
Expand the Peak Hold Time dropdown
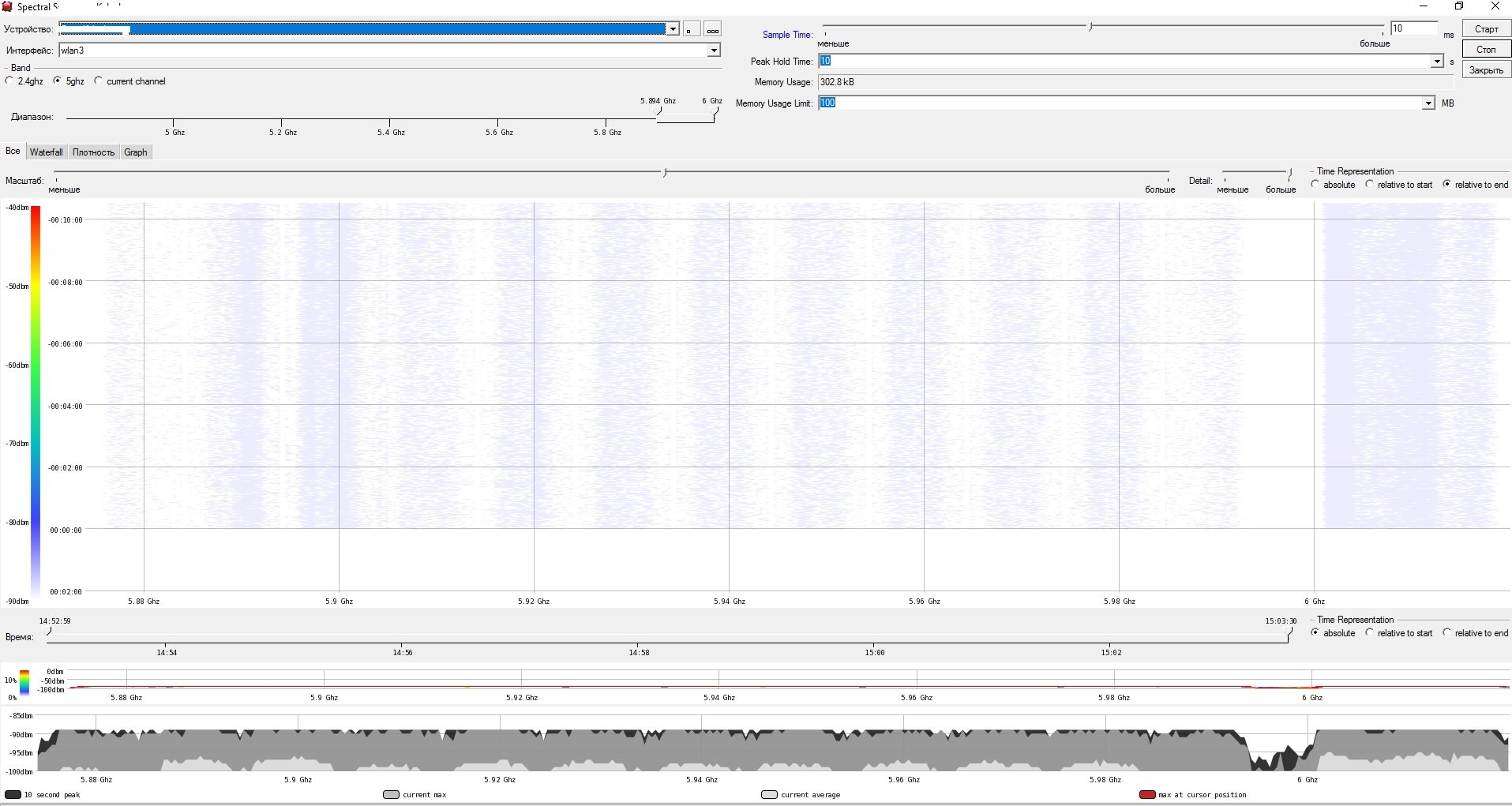[x=1436, y=62]
